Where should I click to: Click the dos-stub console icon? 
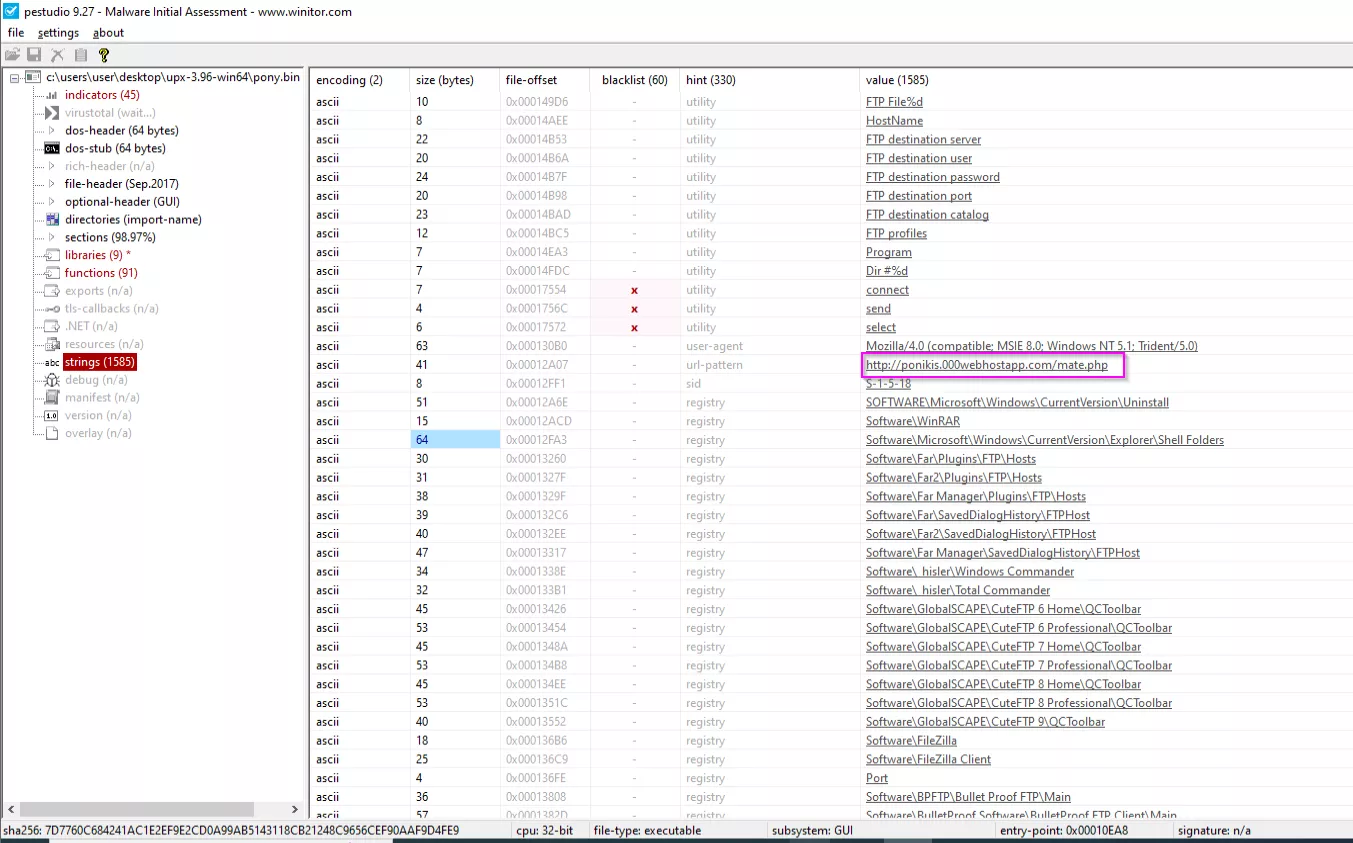tap(52, 149)
